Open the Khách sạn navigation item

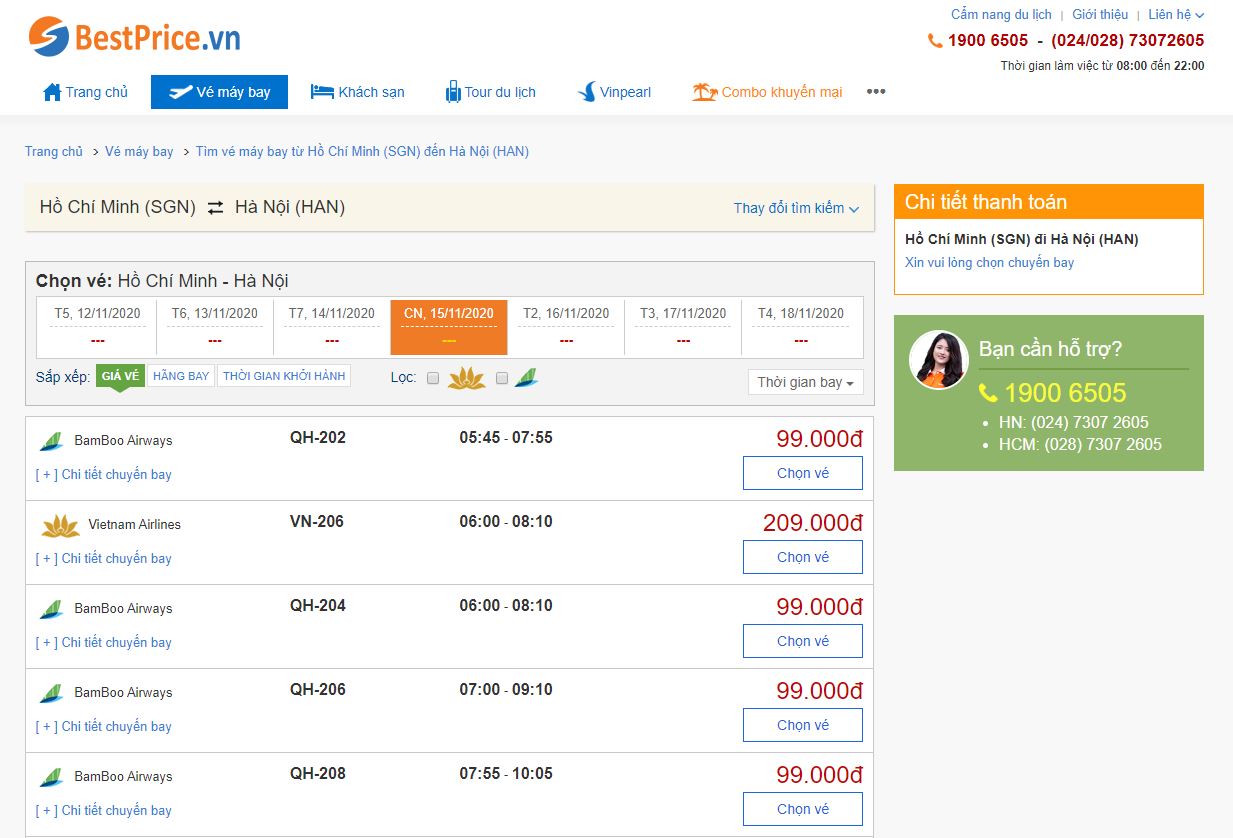click(x=357, y=92)
